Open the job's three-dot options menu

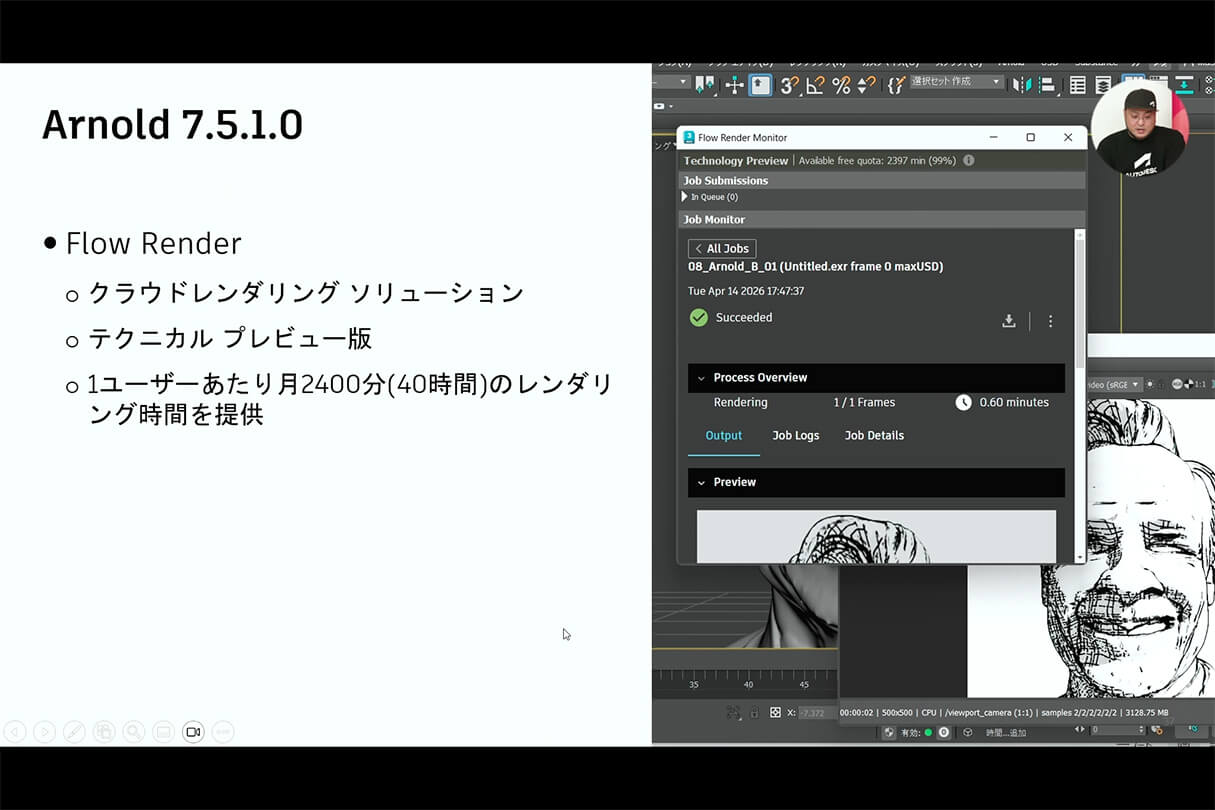1050,321
